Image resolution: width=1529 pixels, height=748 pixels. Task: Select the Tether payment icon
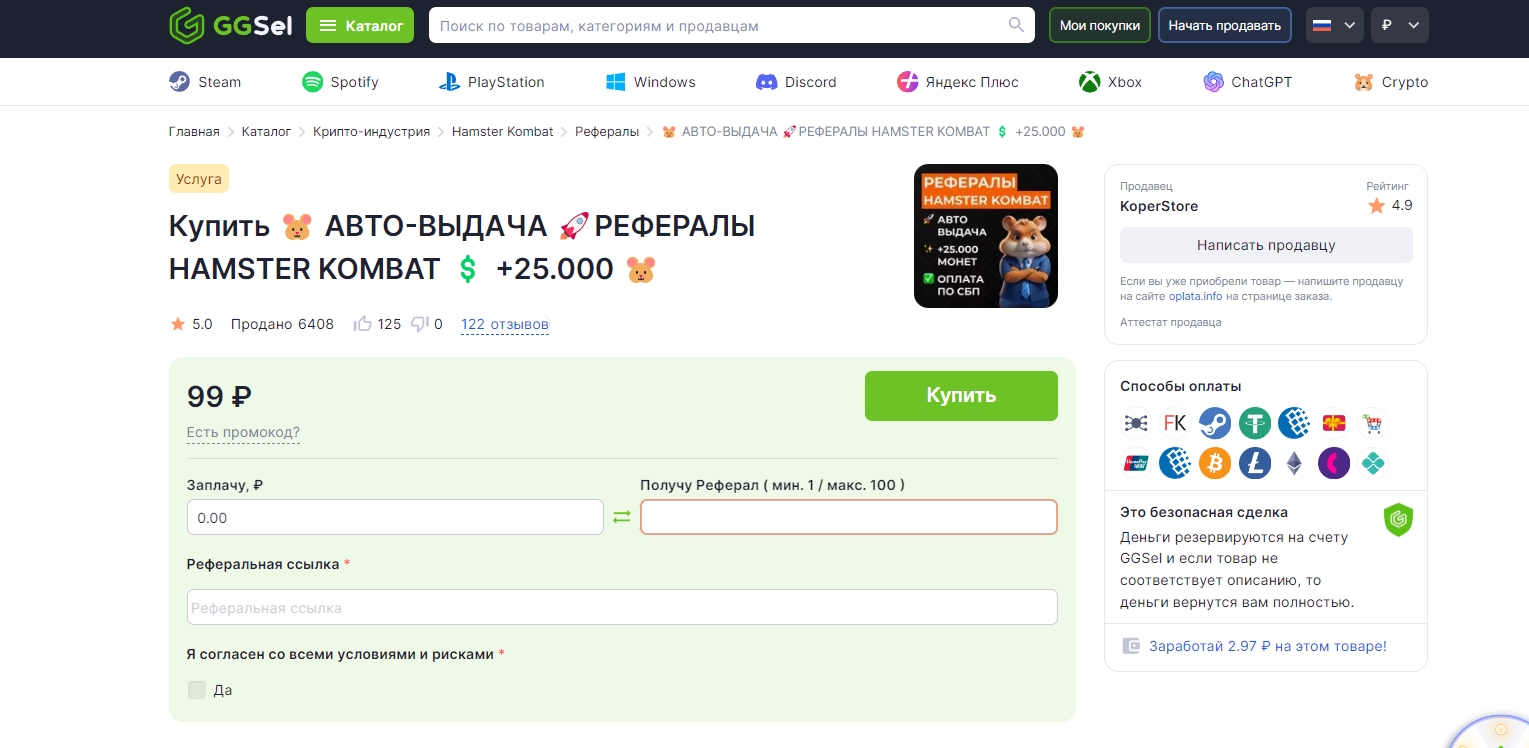1254,424
